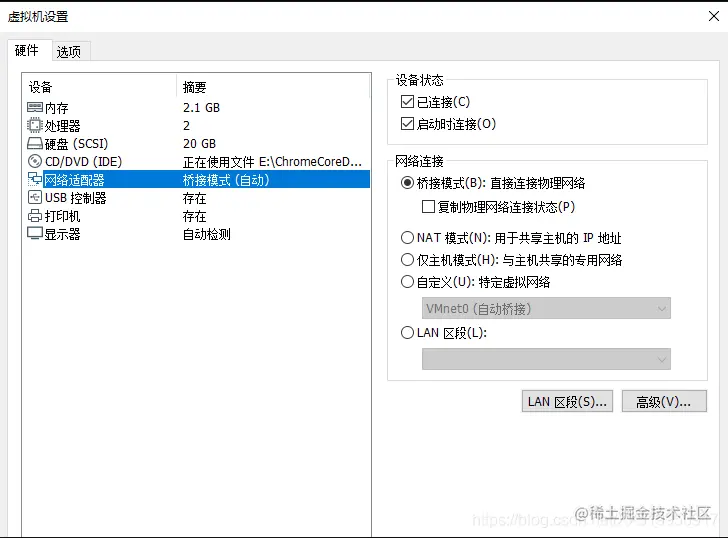The height and width of the screenshot is (538, 728).
Task: Select LAN 区段(L) radio button
Action: coord(407,332)
